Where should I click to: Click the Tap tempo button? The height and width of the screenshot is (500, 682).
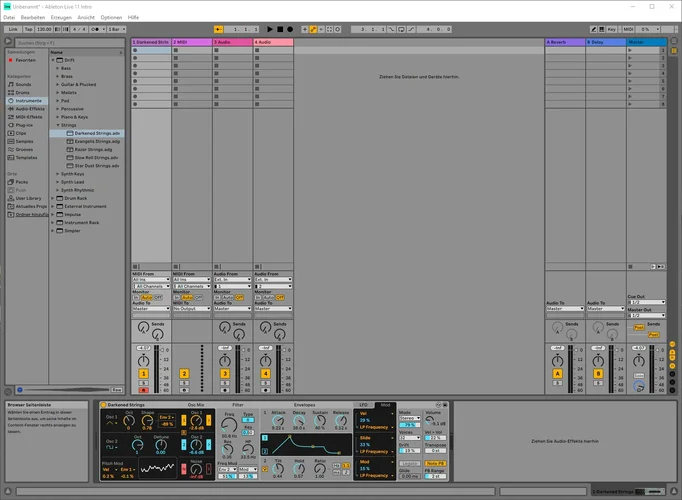(29, 30)
